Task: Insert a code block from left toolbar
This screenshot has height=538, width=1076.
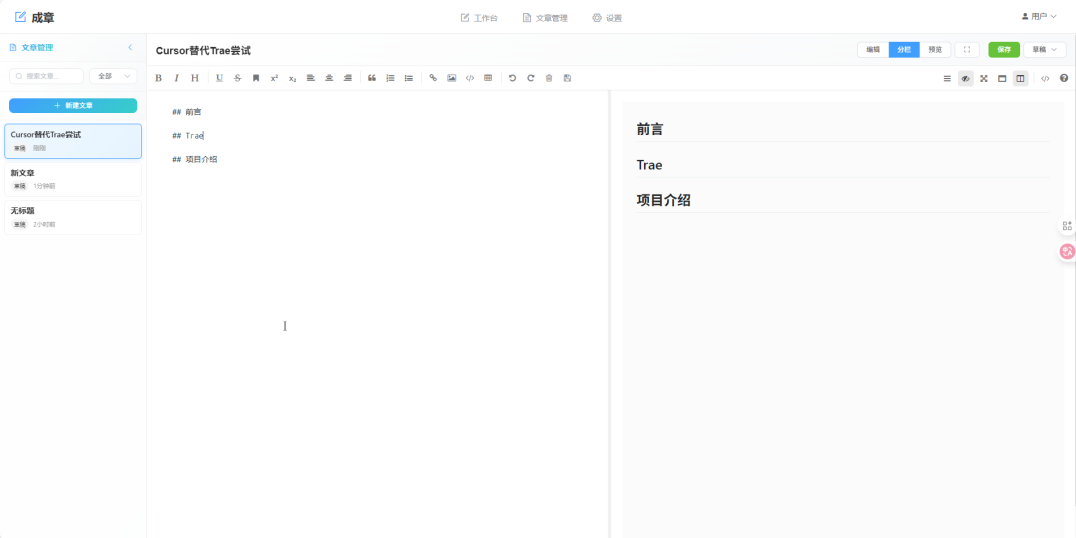Action: point(470,78)
